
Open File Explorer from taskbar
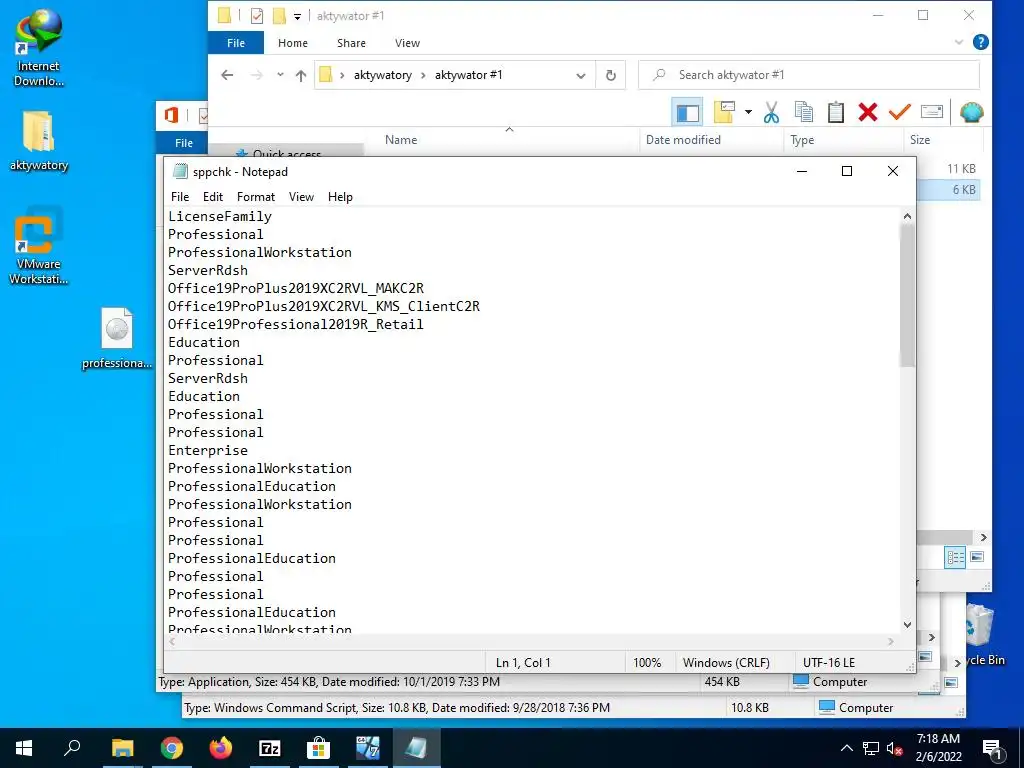click(122, 748)
